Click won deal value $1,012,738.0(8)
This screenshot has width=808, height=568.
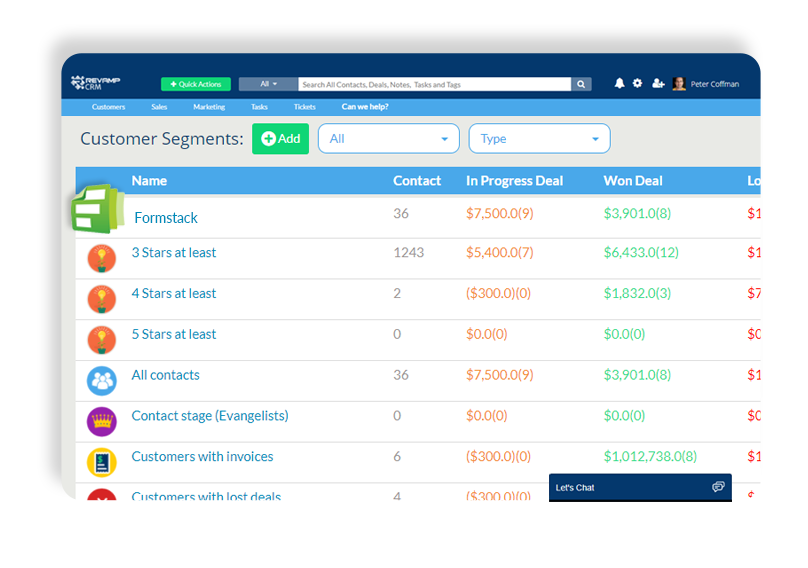click(650, 457)
